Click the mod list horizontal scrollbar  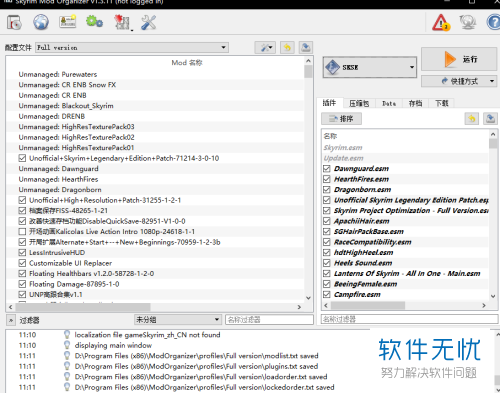click(x=82, y=306)
